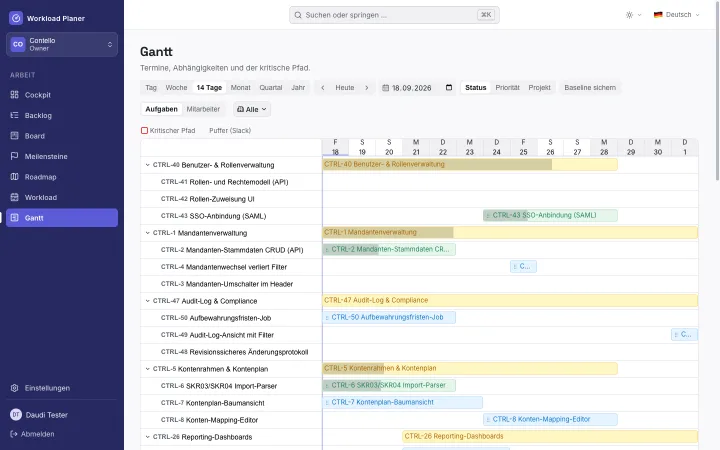This screenshot has width=720, height=450.
Task: Open the Deutsch language dropdown
Action: (x=676, y=15)
